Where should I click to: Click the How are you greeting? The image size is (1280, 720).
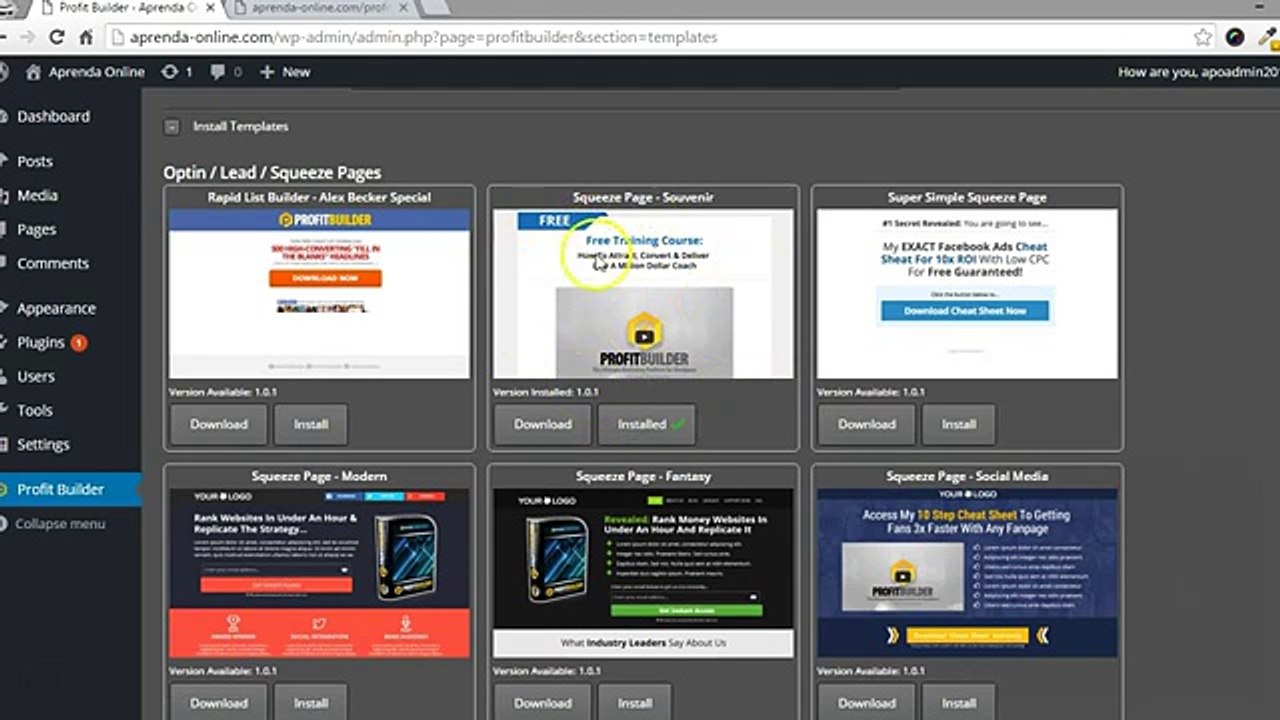point(1198,72)
